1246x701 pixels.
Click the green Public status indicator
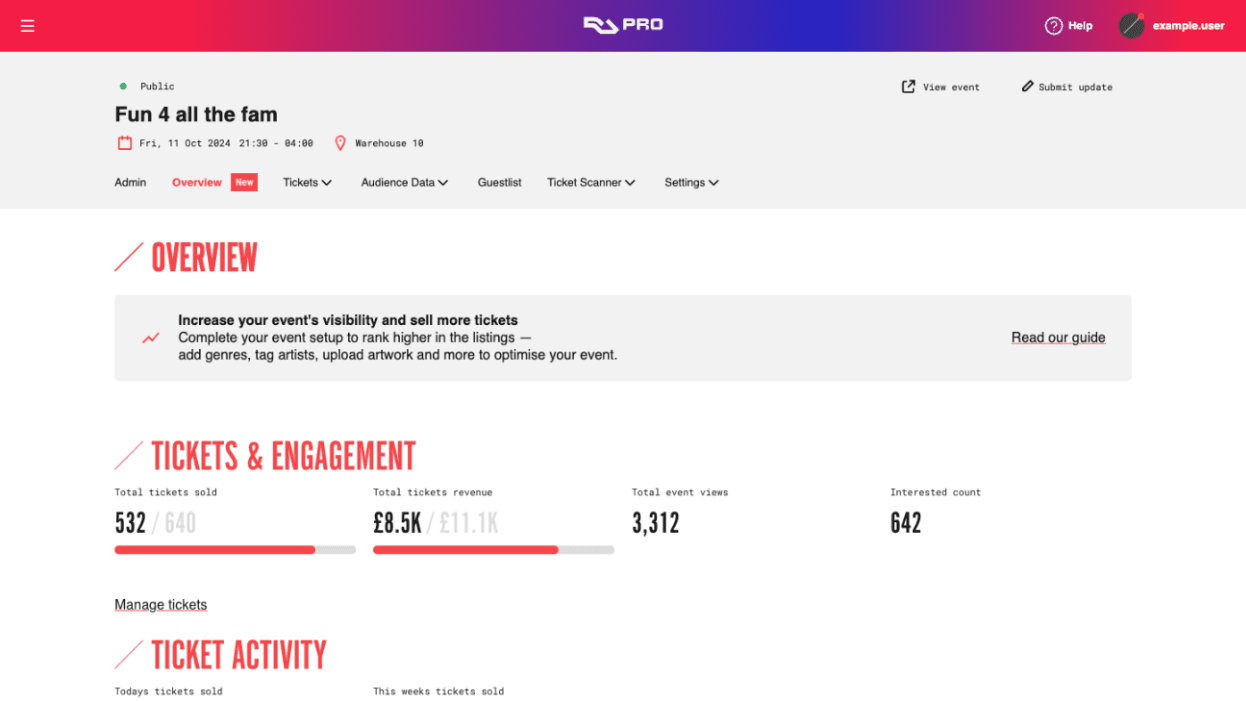tap(123, 87)
